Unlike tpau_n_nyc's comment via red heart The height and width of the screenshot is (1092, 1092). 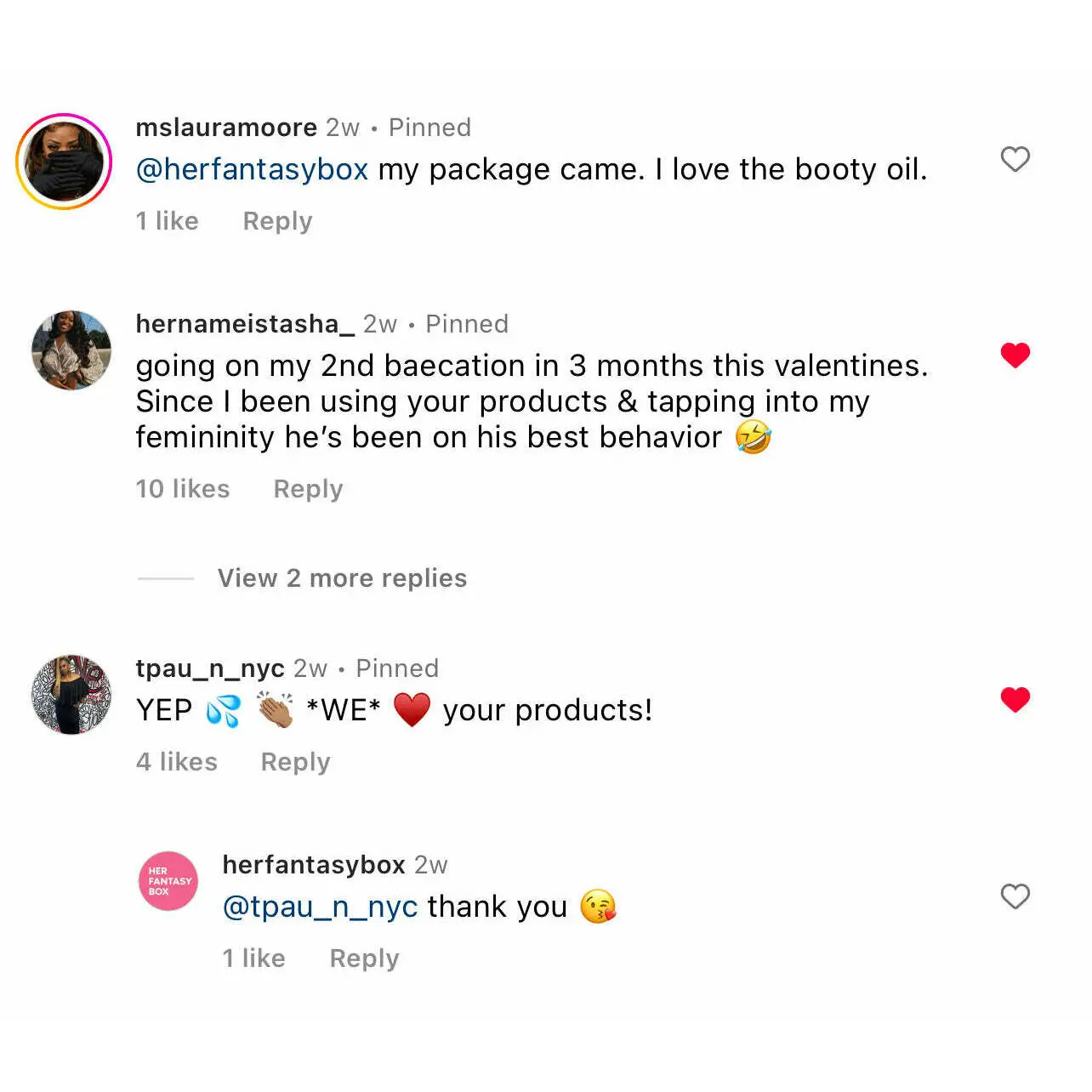1015,699
